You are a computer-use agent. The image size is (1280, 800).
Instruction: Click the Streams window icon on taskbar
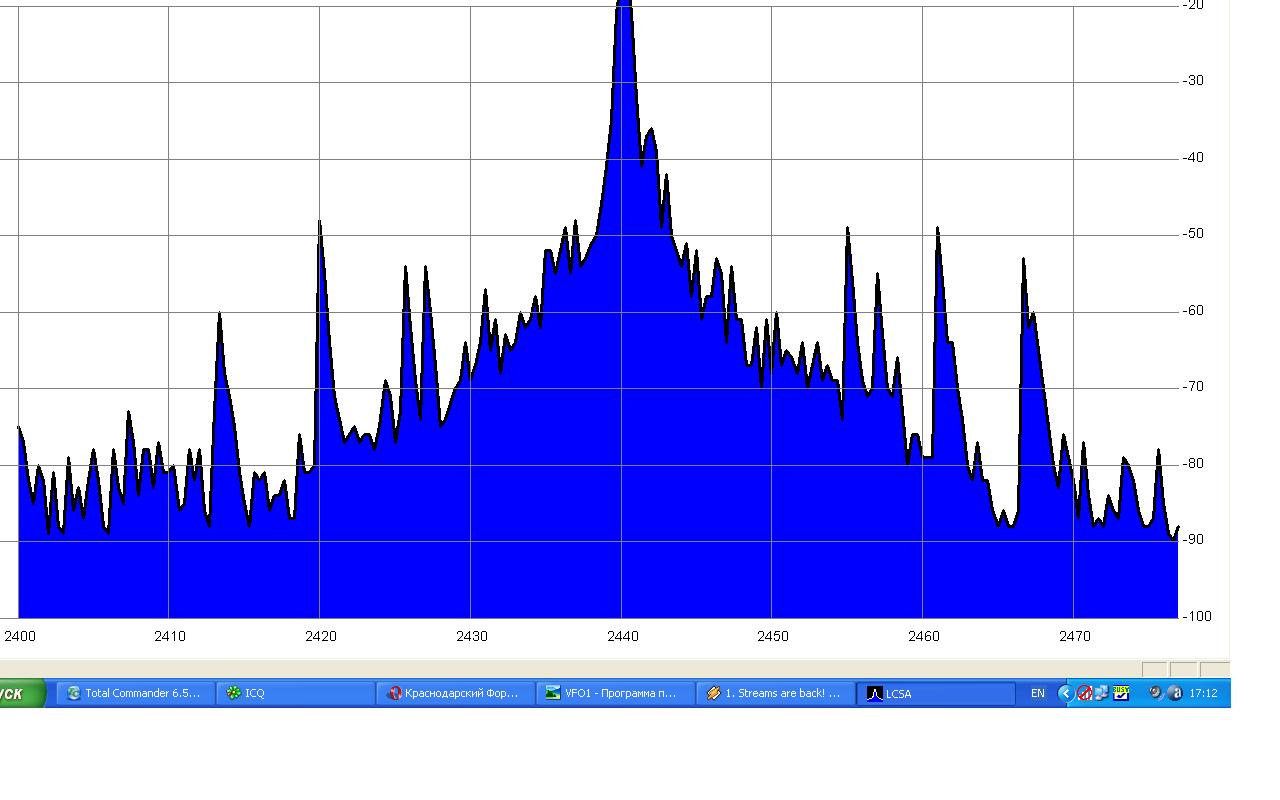point(713,693)
